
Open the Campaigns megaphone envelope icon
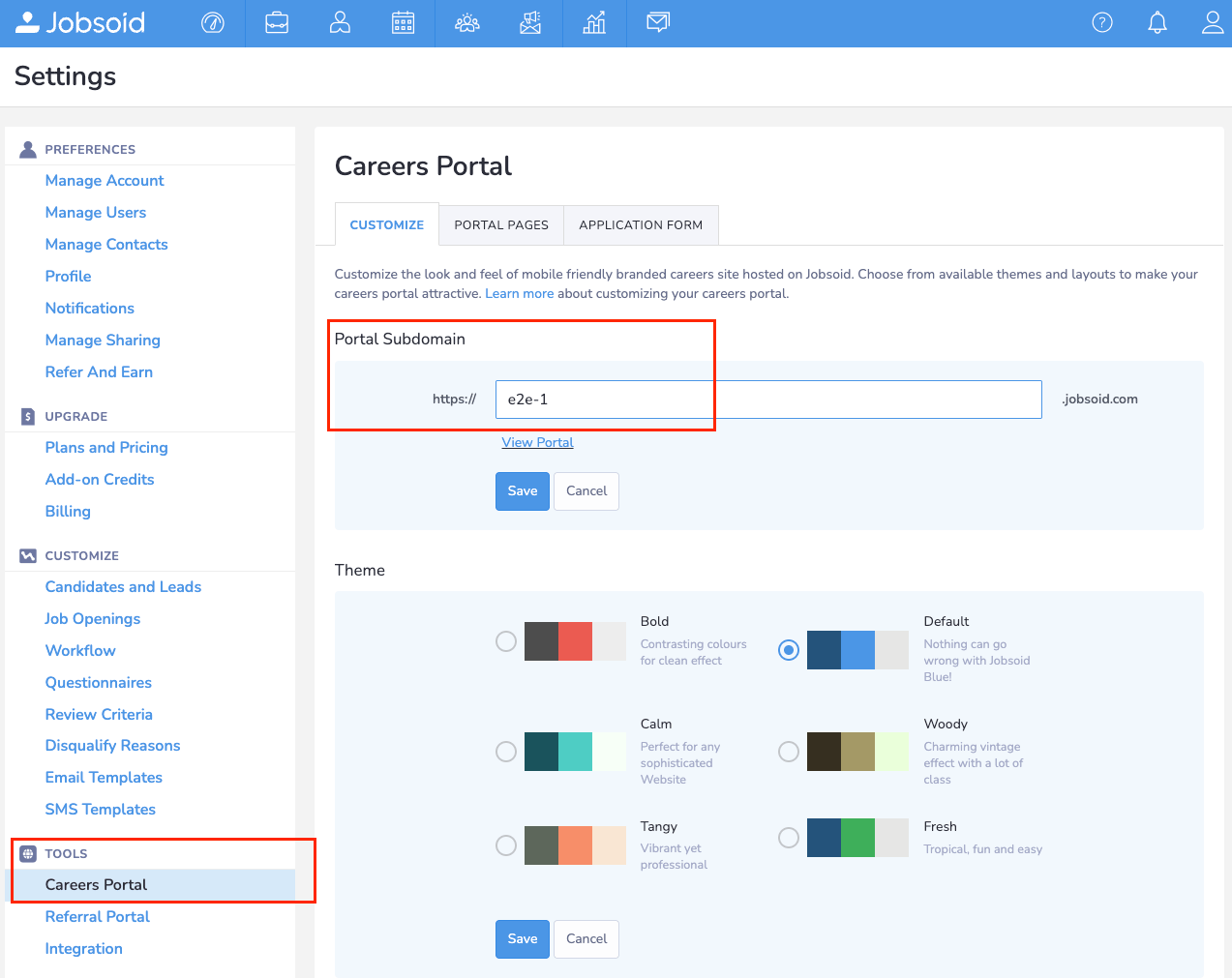530,22
